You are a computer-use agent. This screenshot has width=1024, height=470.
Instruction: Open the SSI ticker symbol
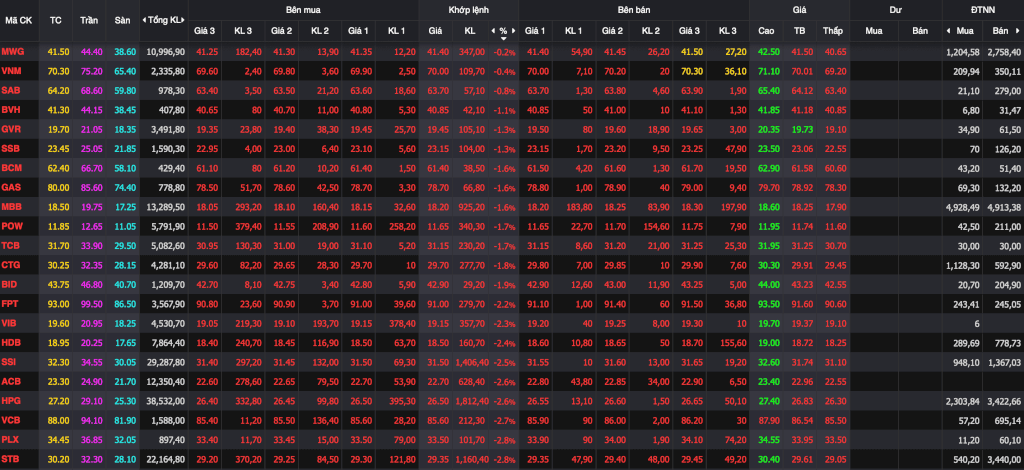click(x=10, y=362)
